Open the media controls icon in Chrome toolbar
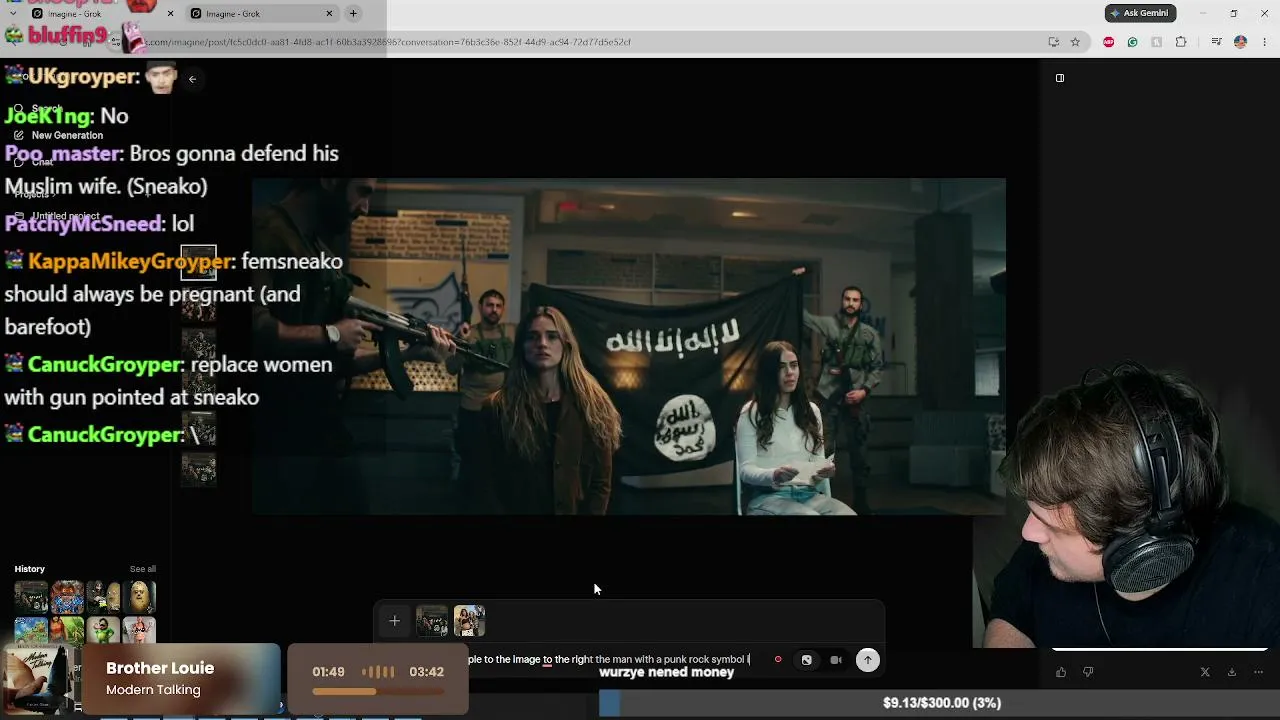 (x=1216, y=42)
